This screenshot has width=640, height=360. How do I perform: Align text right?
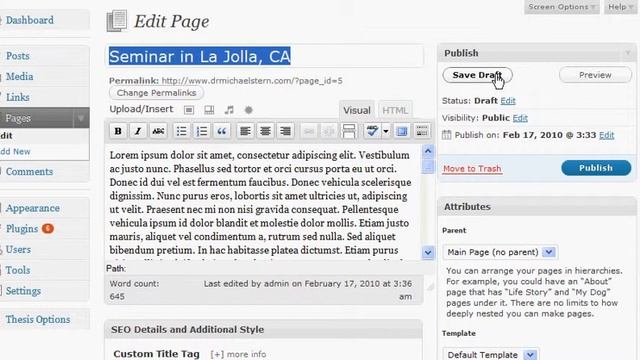coord(285,131)
